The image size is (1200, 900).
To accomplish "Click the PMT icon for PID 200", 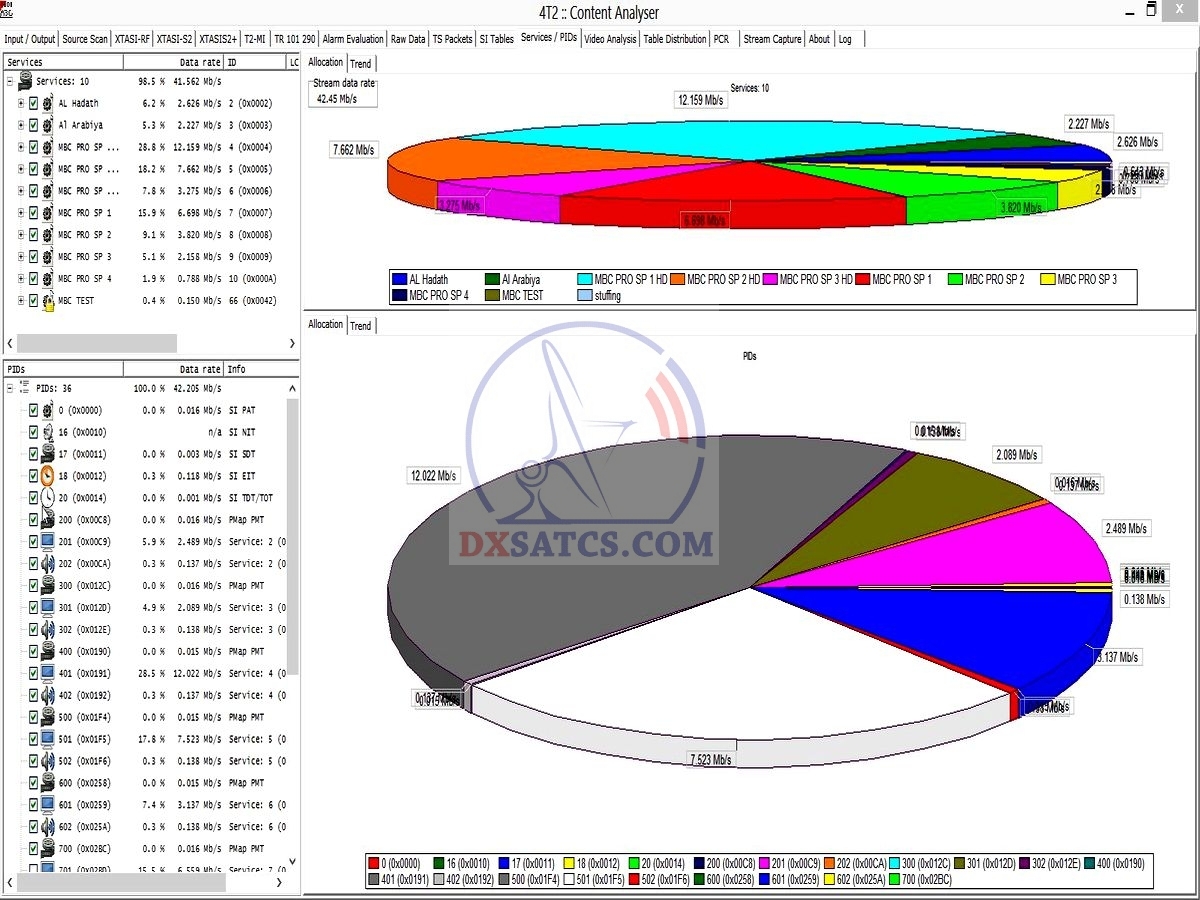I will coord(47,520).
